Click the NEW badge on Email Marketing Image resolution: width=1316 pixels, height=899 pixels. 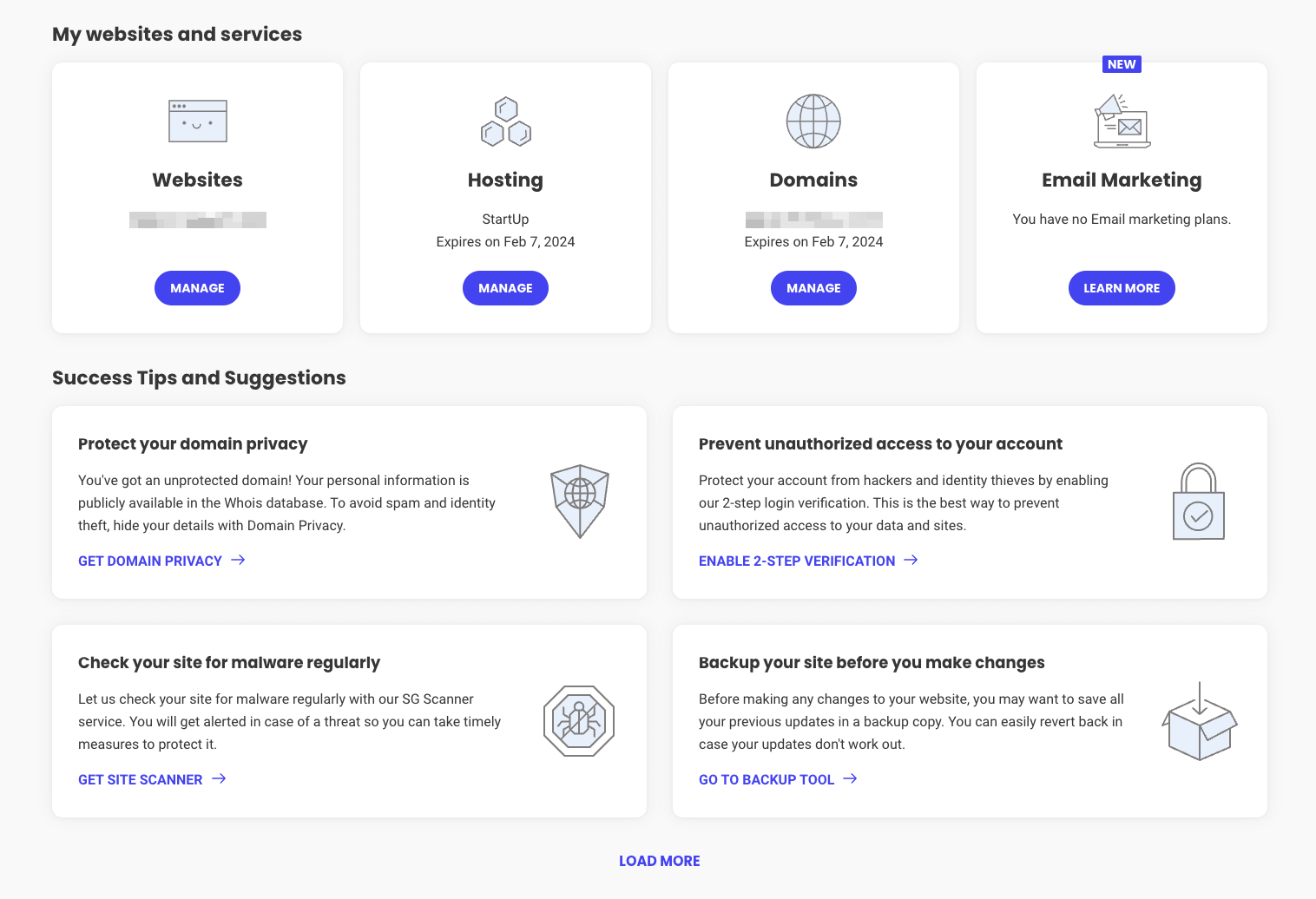click(1121, 63)
